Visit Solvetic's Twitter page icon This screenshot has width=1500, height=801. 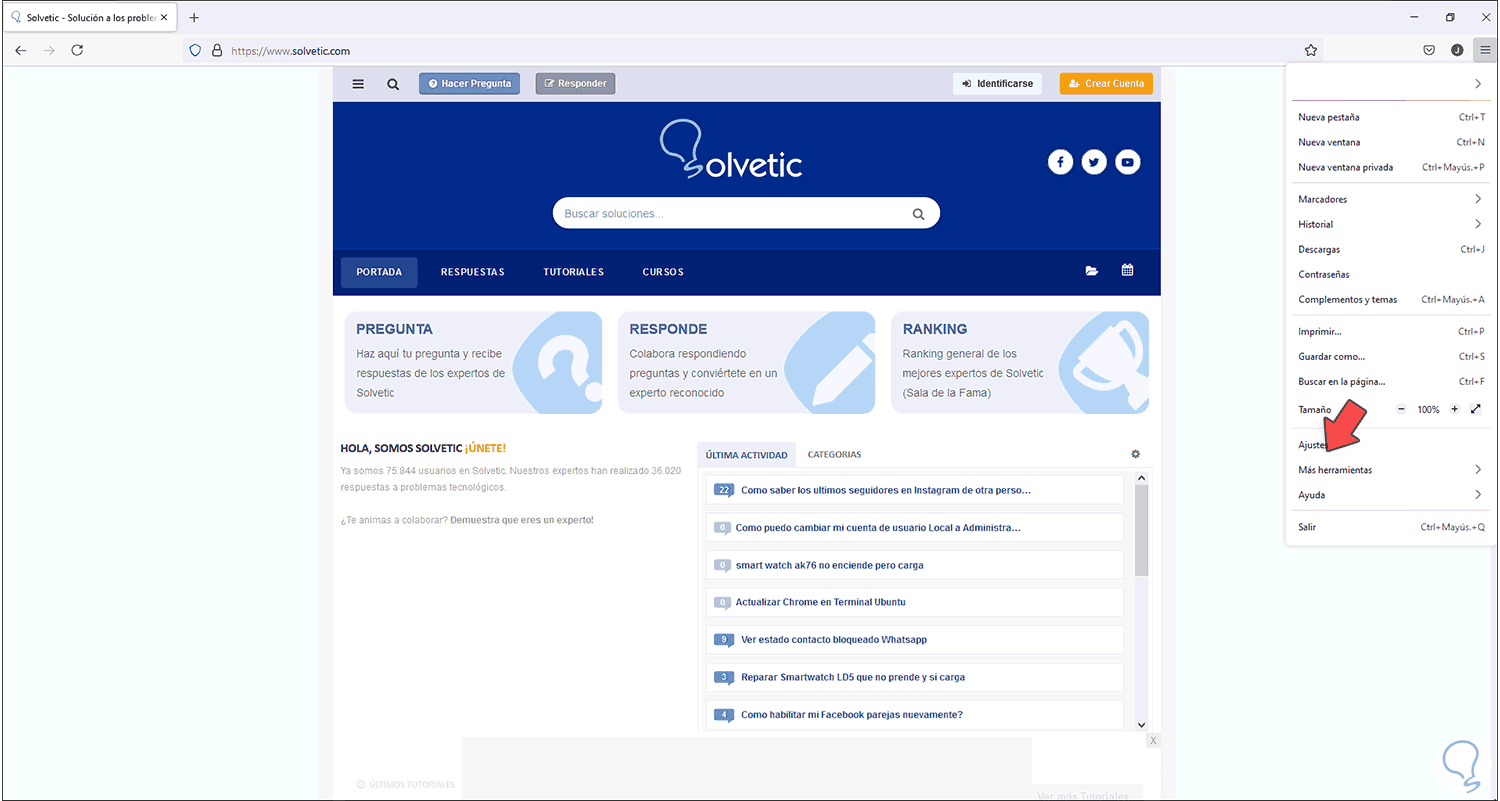coord(1094,162)
